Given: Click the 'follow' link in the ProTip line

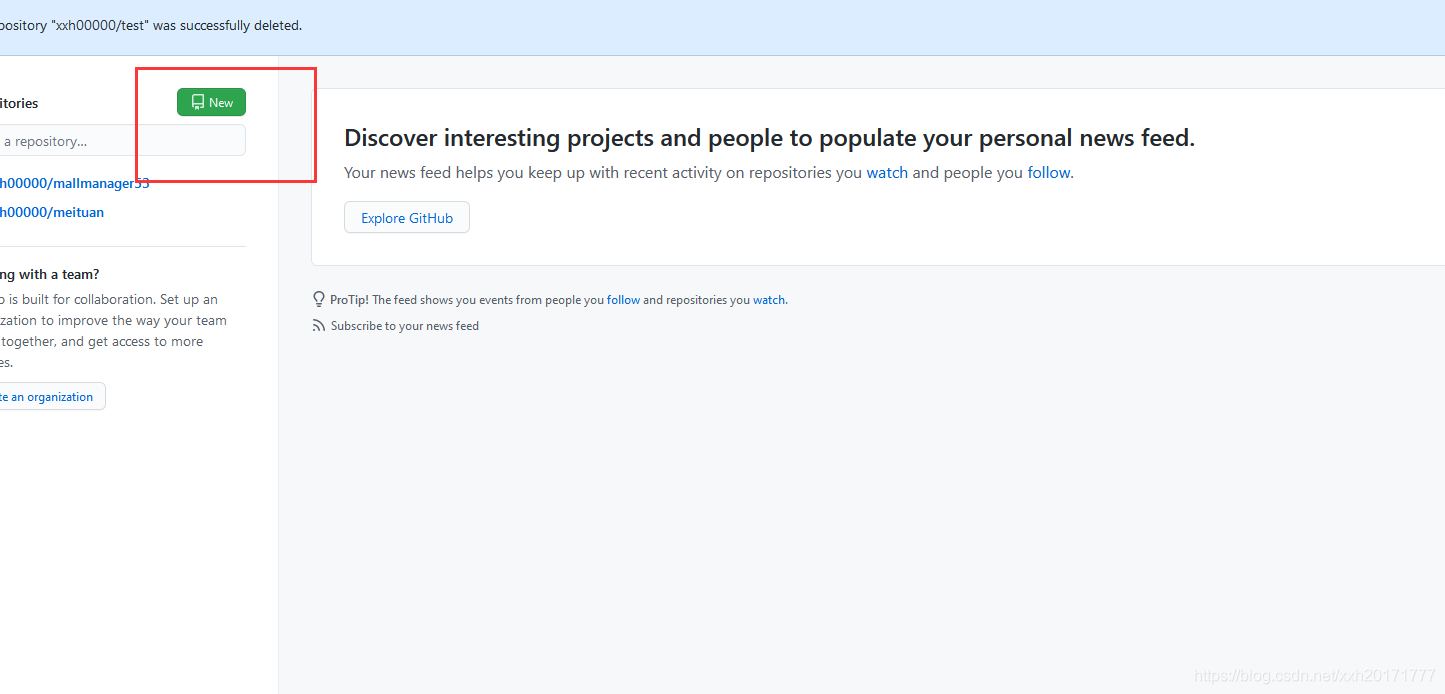Looking at the screenshot, I should pos(623,299).
